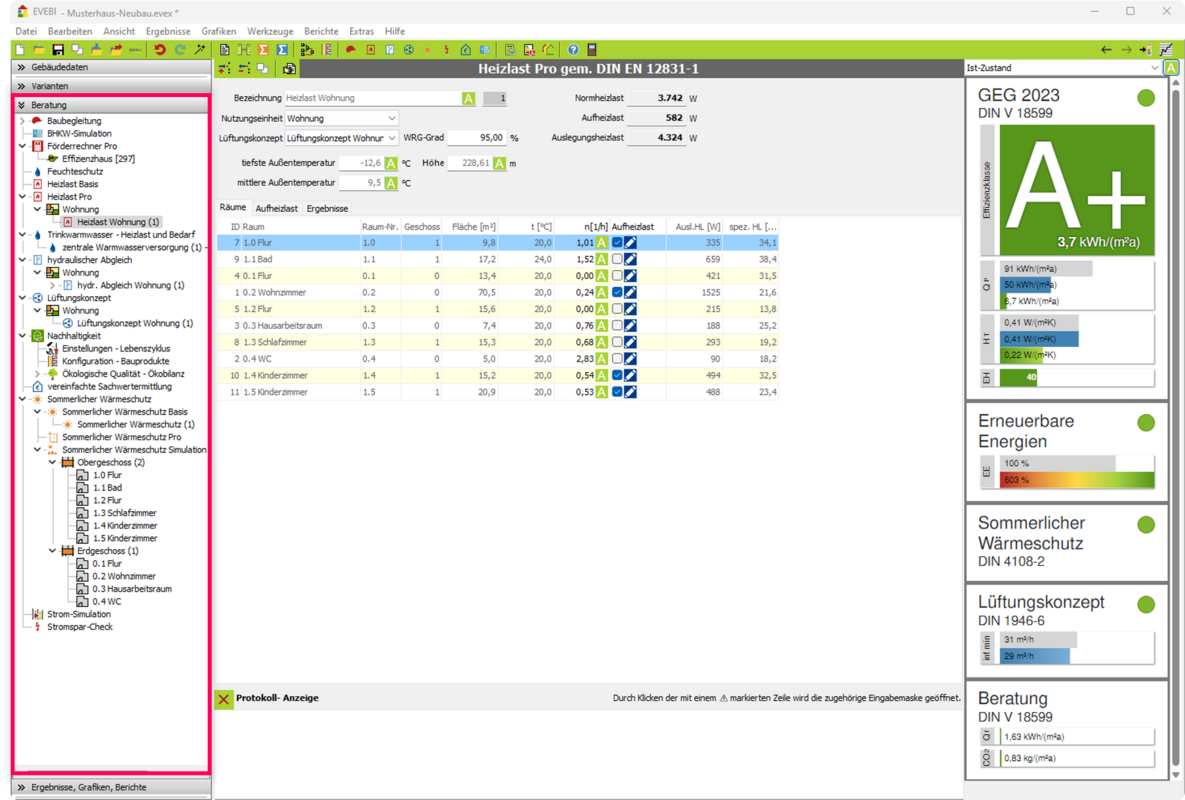This screenshot has height=800, width=1185.
Task: Click the calculator icon in the toolbar
Action: [x=592, y=50]
